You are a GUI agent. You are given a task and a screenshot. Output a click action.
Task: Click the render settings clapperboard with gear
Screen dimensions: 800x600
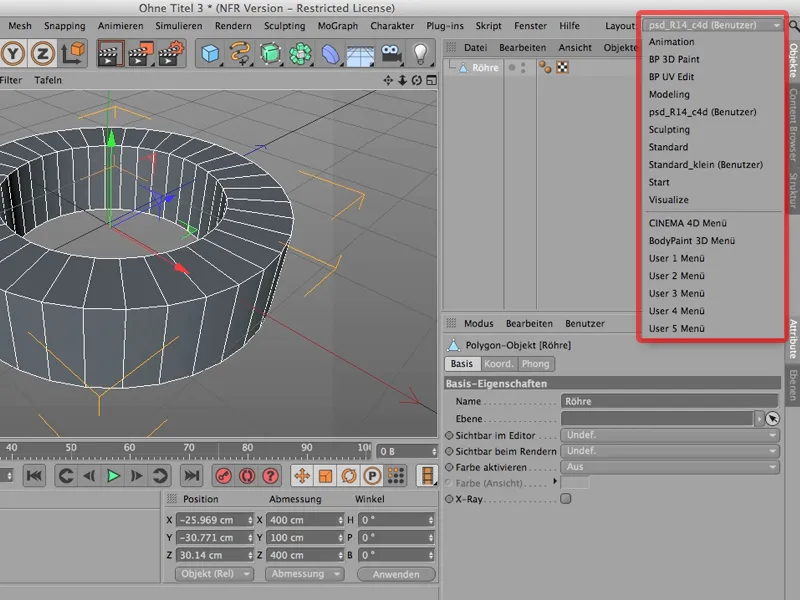[x=172, y=53]
